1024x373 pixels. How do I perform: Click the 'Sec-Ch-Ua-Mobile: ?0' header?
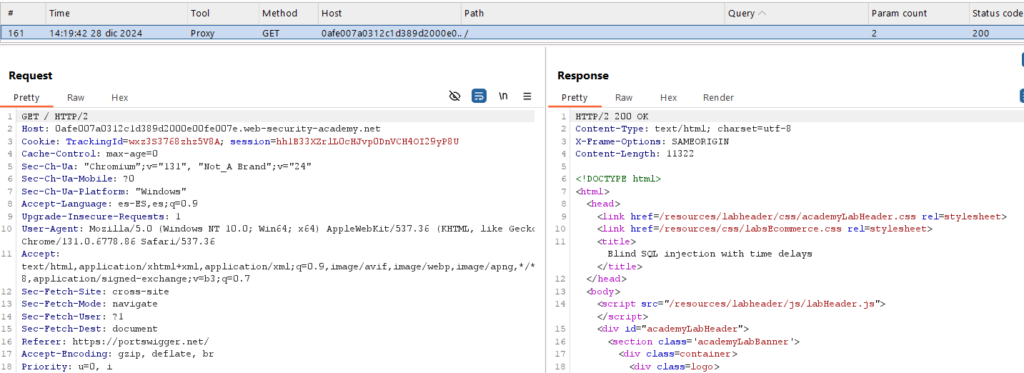tap(78, 178)
